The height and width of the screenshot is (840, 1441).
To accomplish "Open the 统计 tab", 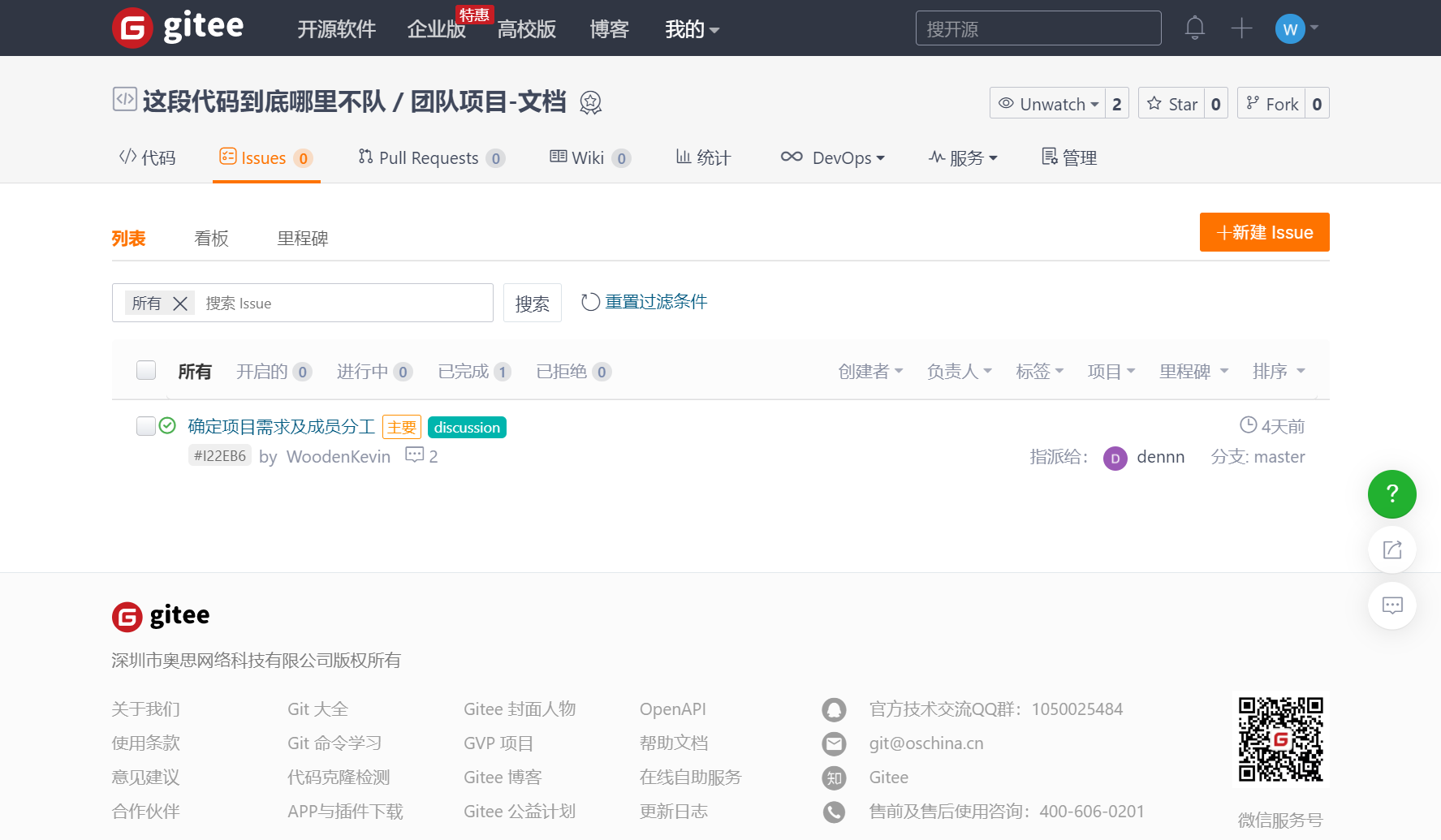I will [x=704, y=157].
